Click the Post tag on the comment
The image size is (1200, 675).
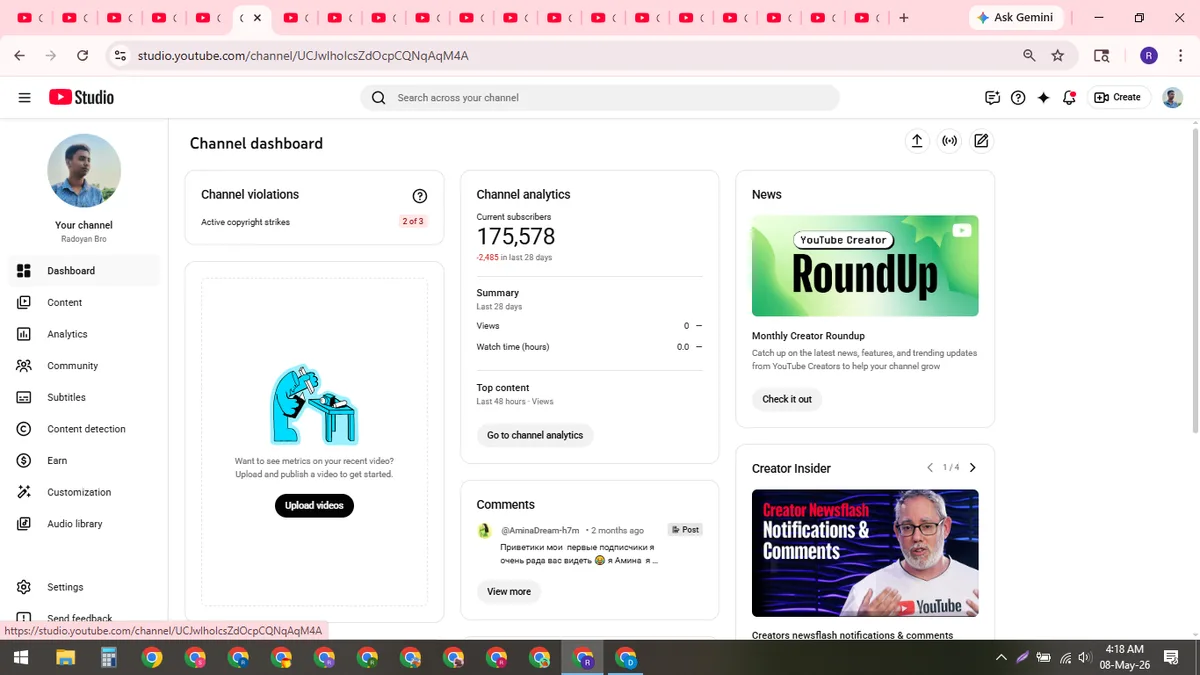pyautogui.click(x=685, y=530)
